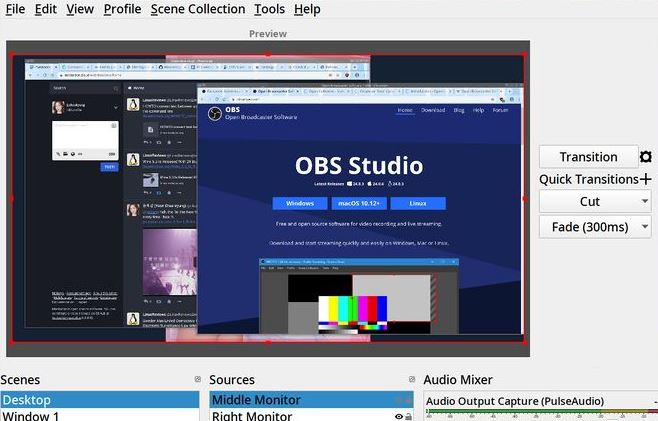
Task: Grab the top-center red resize handle in preview
Action: pos(268,55)
